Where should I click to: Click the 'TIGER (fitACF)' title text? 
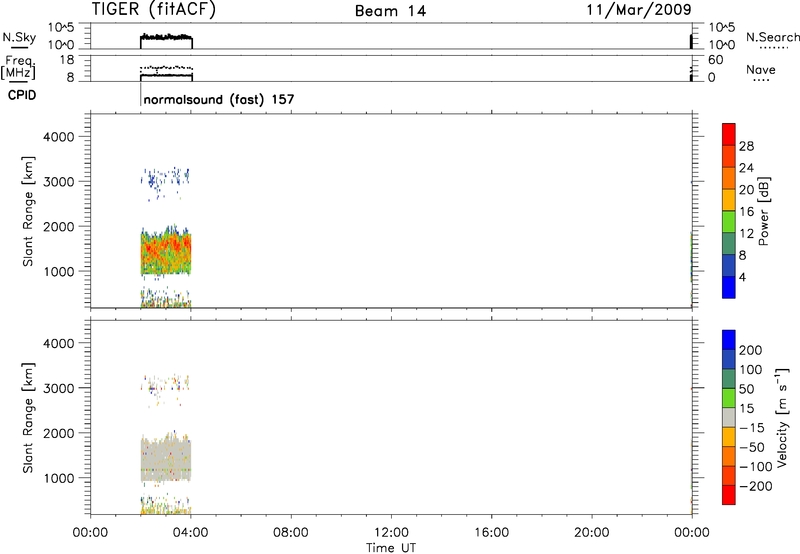point(154,9)
